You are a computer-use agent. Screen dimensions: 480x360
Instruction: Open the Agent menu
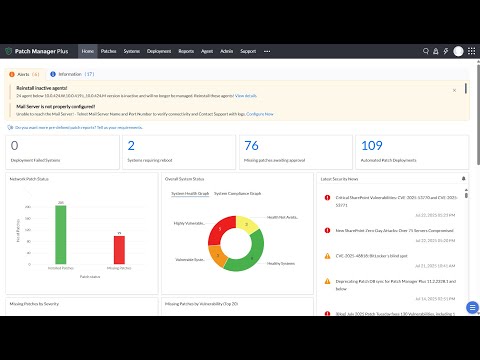click(x=207, y=51)
